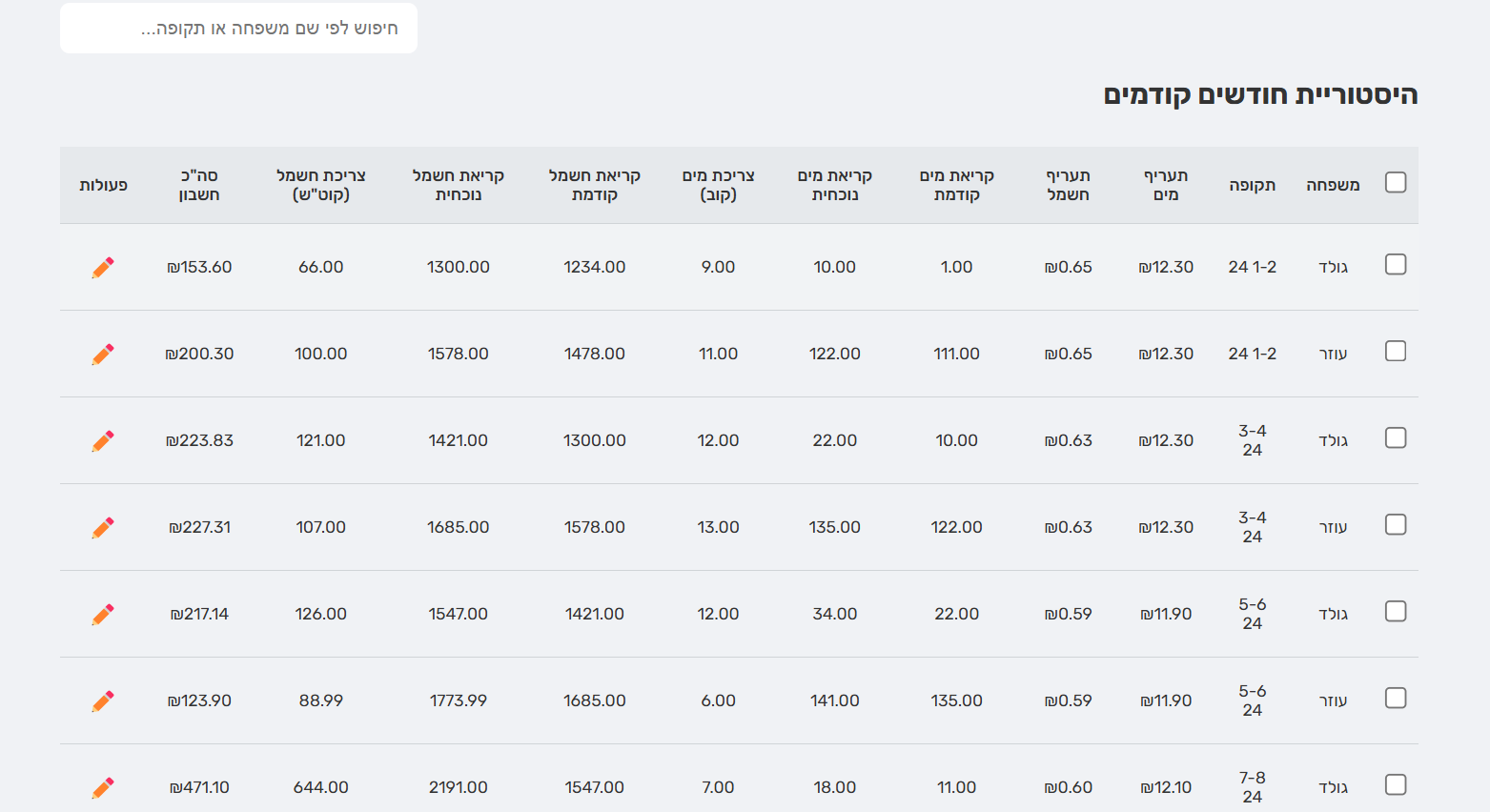Click the צריכת מים (קוב) column header
The height and width of the screenshot is (812, 1490).
click(x=718, y=185)
